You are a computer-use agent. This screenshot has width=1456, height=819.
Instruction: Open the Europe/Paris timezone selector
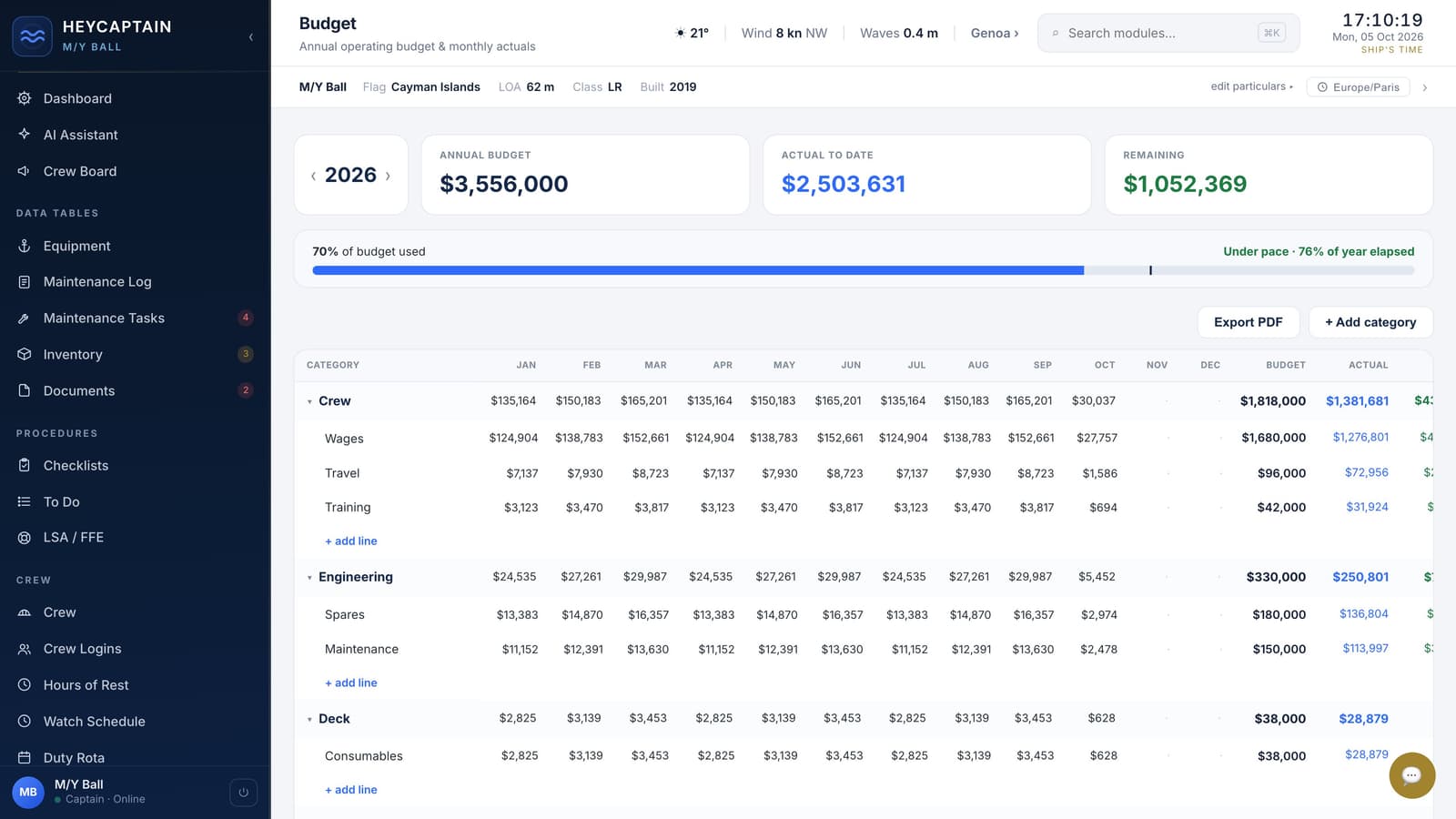(1359, 87)
